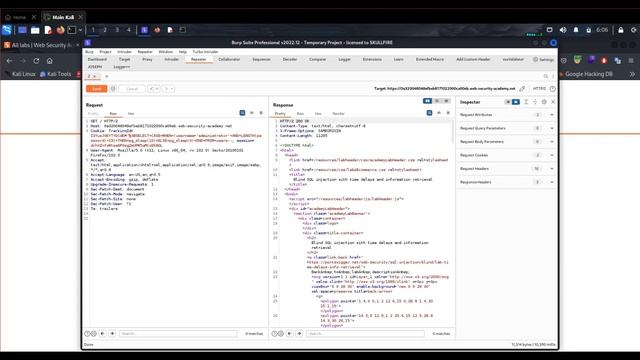
Task: Select the Hex view in Response panel
Action: 318,113
